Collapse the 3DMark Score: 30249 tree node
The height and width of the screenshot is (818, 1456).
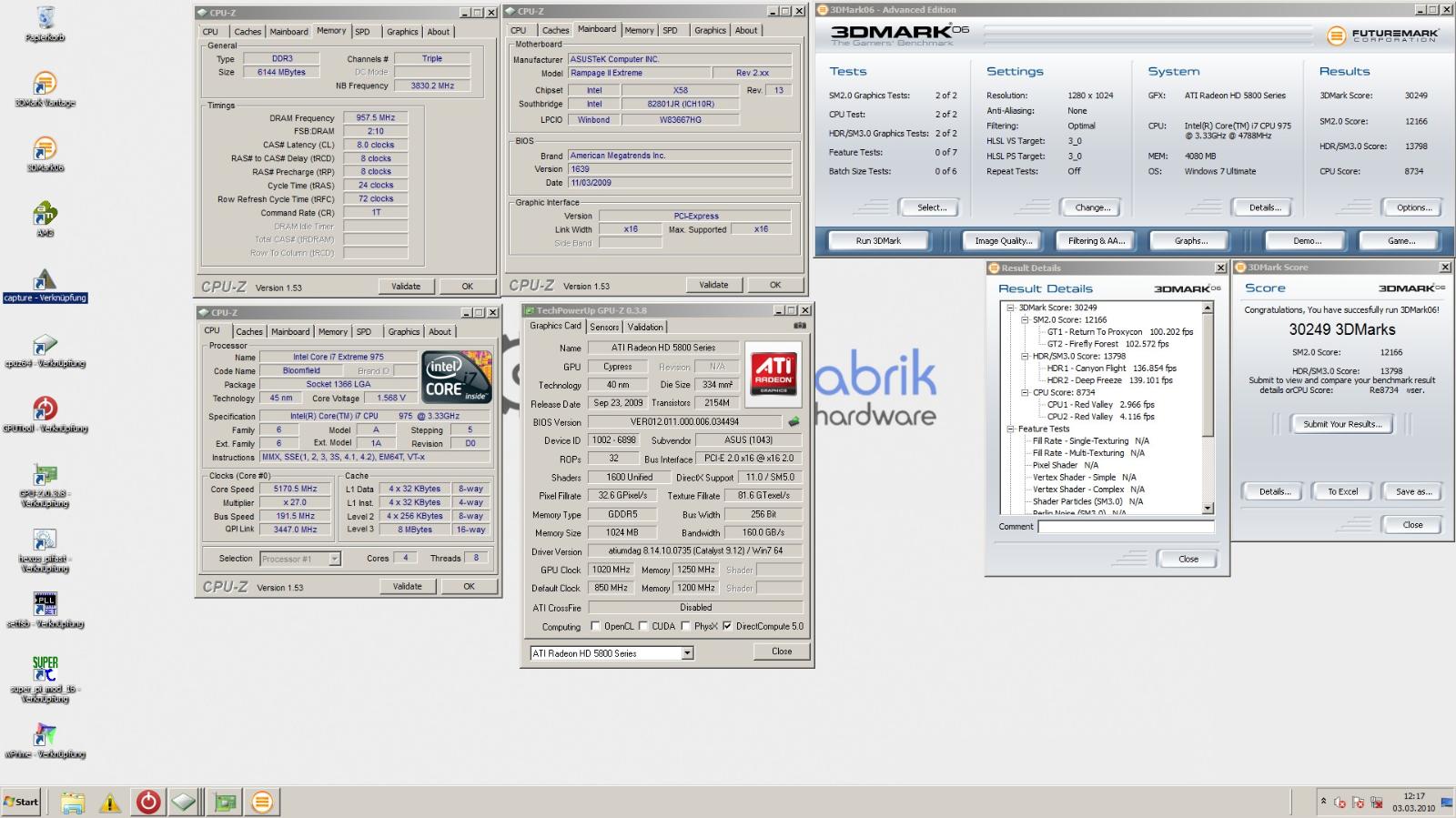[1010, 308]
